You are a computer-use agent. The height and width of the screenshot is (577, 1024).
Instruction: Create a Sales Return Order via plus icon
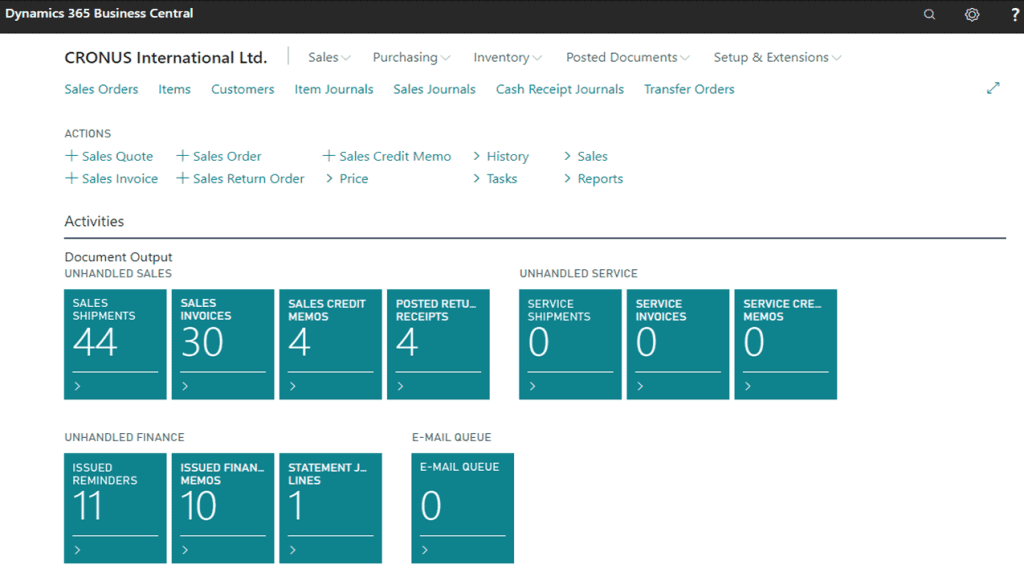(182, 178)
